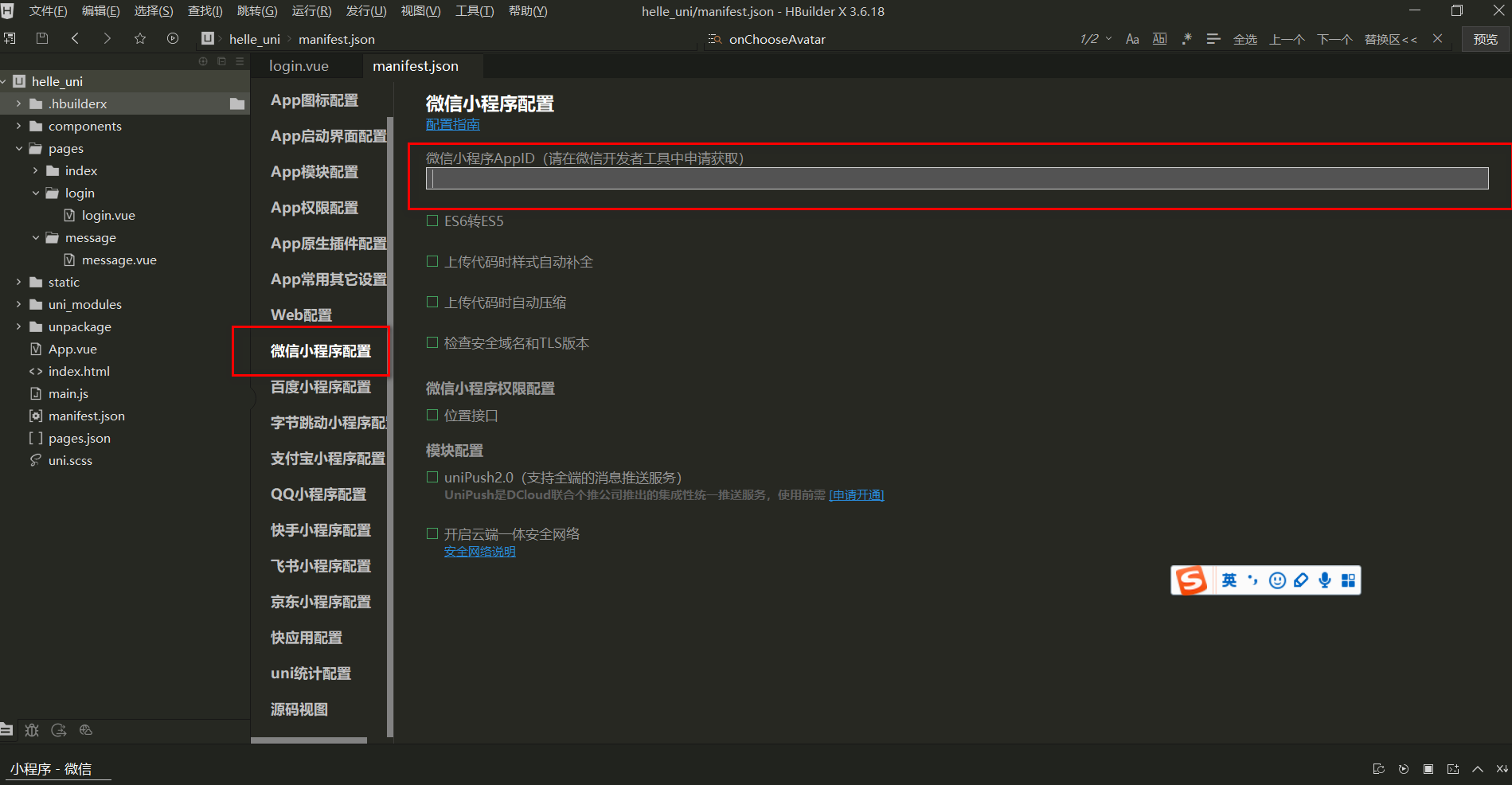Screen dimensions: 1512x785
Task: Open the 工具(T) menu
Action: pyautogui.click(x=474, y=11)
